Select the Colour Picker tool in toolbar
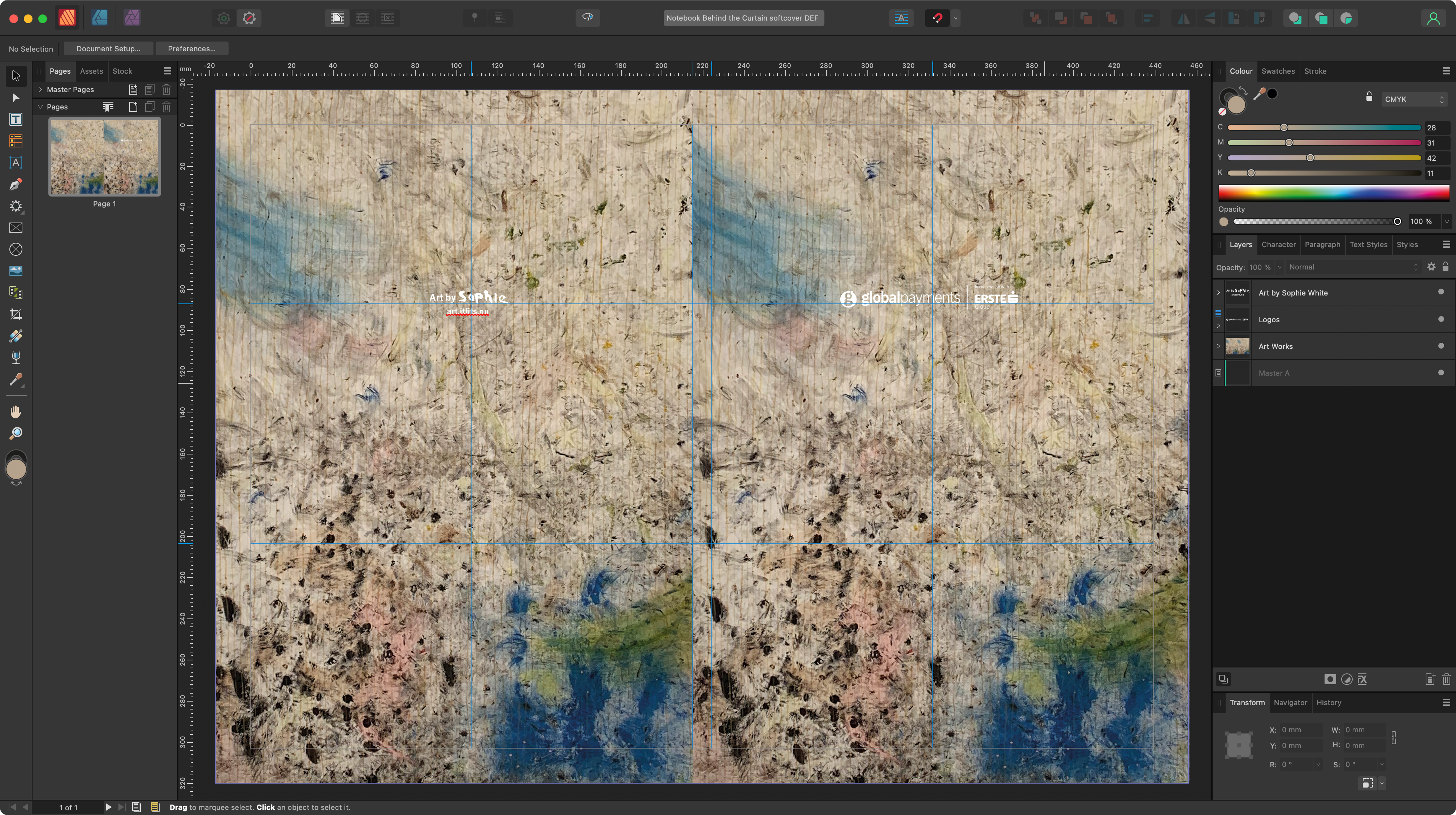 click(16, 380)
